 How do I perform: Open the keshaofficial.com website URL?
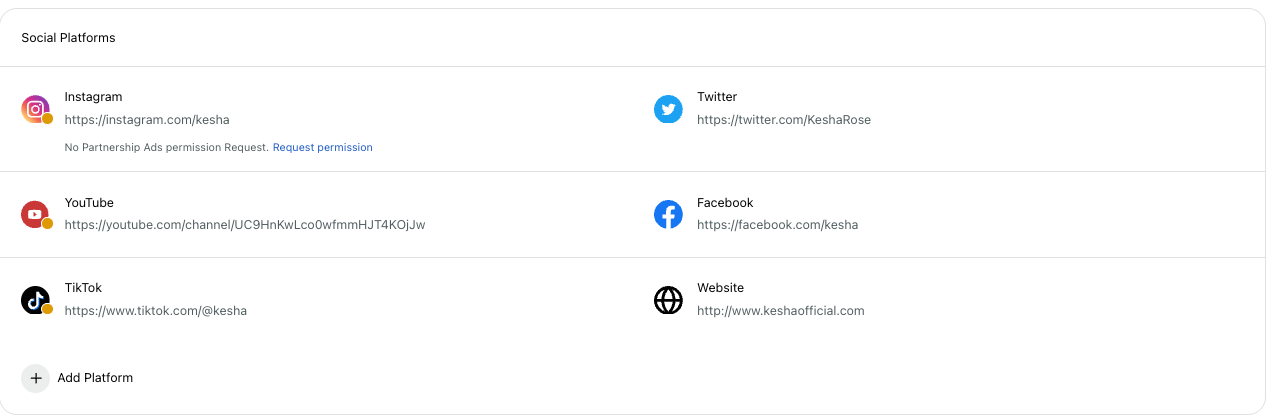(x=781, y=311)
